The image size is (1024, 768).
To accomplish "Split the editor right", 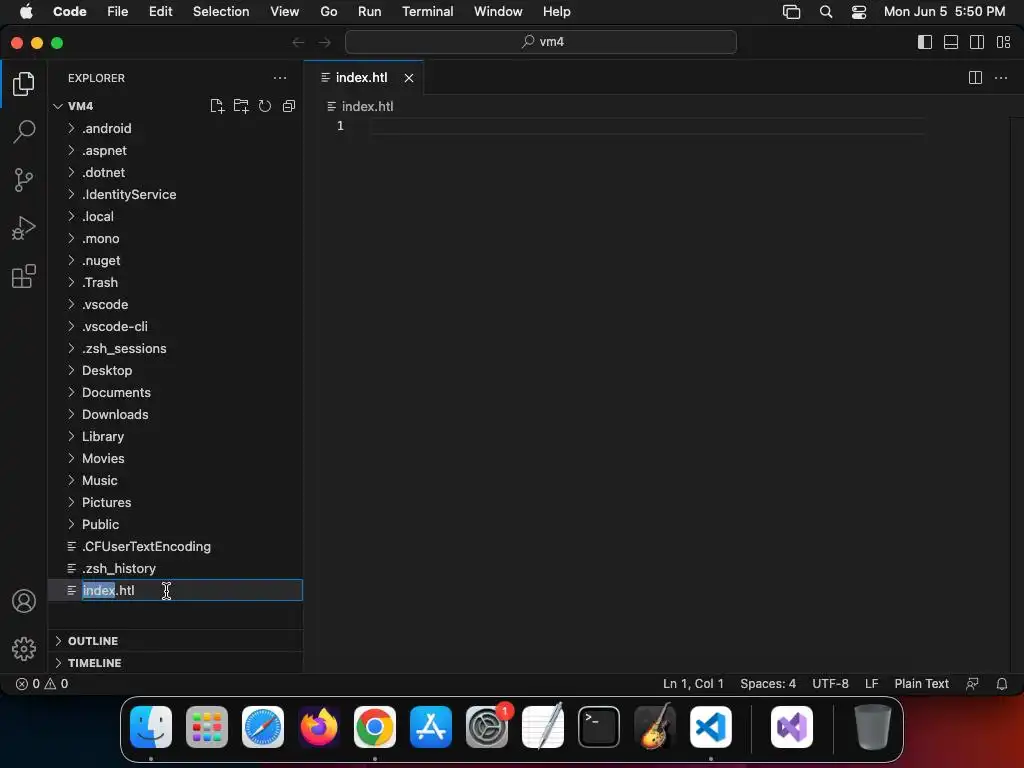I will tap(975, 78).
